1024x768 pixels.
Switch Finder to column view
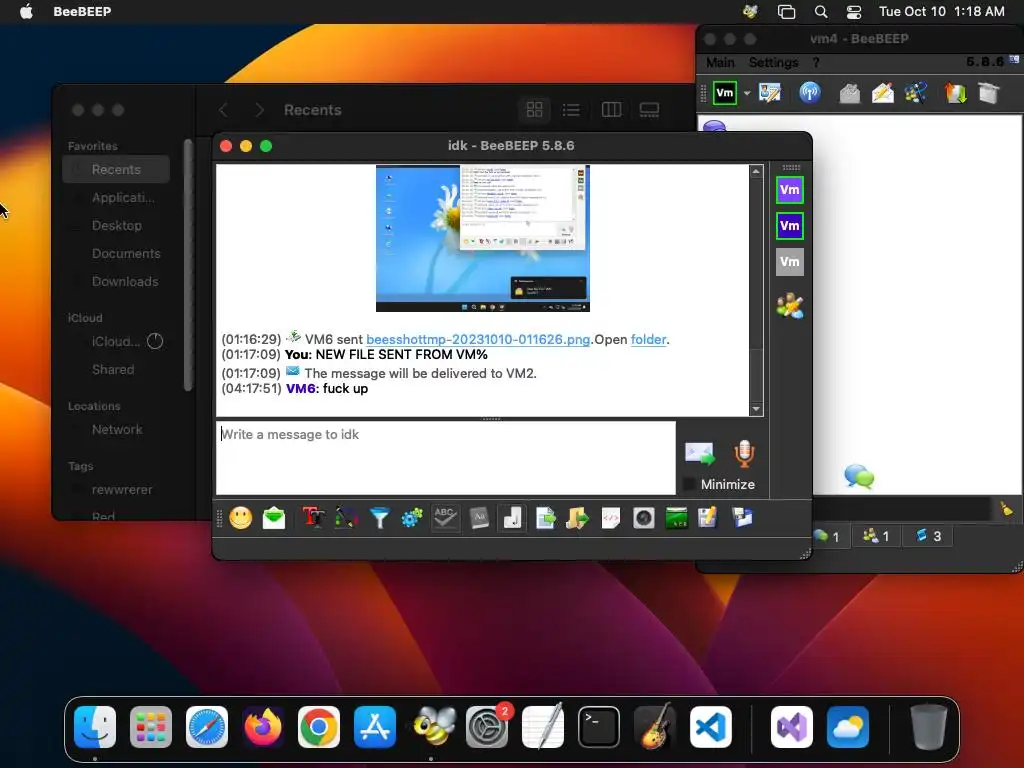pyautogui.click(x=611, y=110)
